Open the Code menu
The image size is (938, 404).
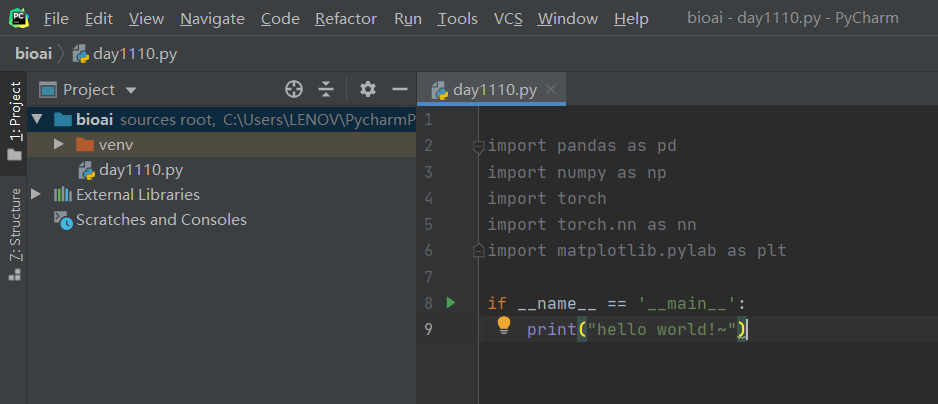[280, 19]
